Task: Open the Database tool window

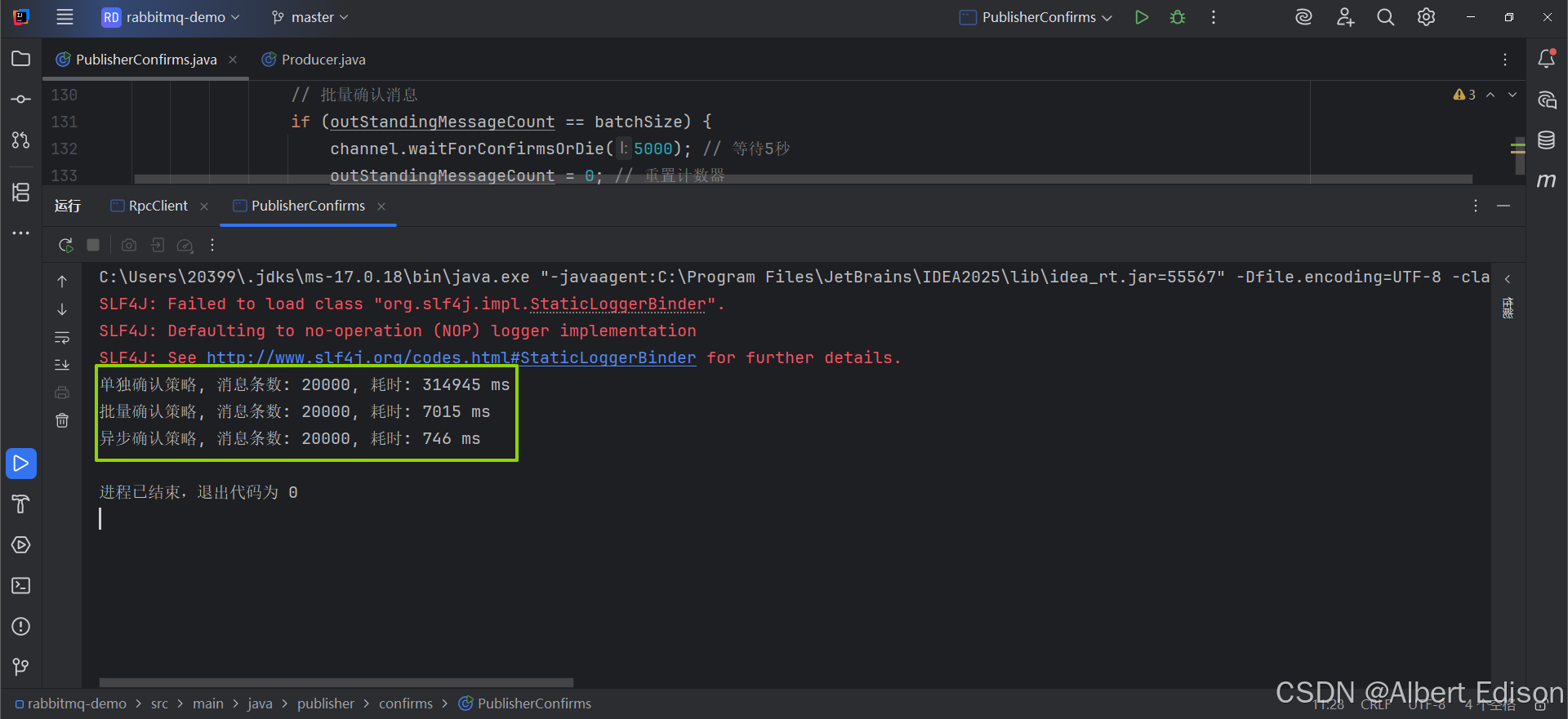Action: point(1546,140)
